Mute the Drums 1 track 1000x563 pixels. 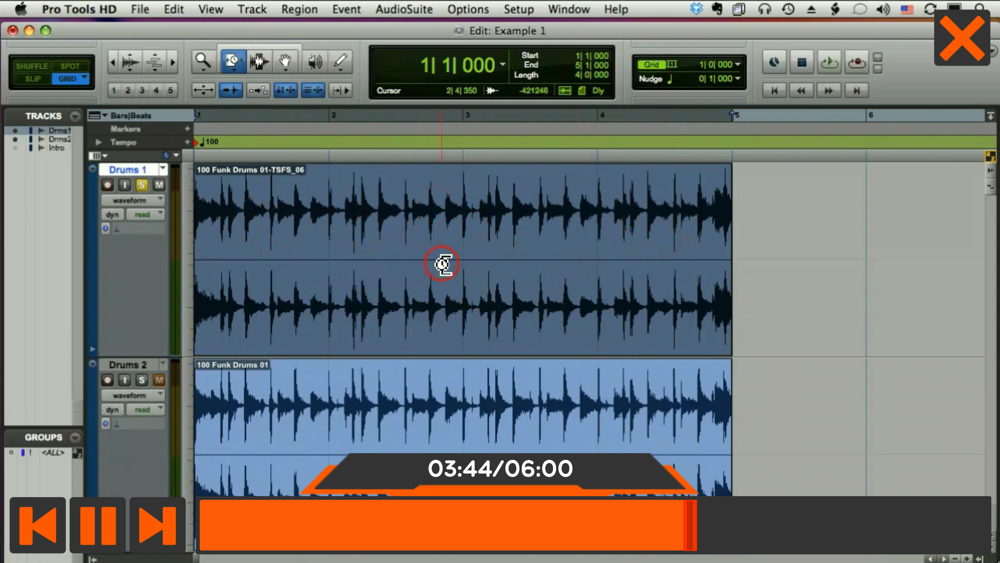pyautogui.click(x=159, y=185)
